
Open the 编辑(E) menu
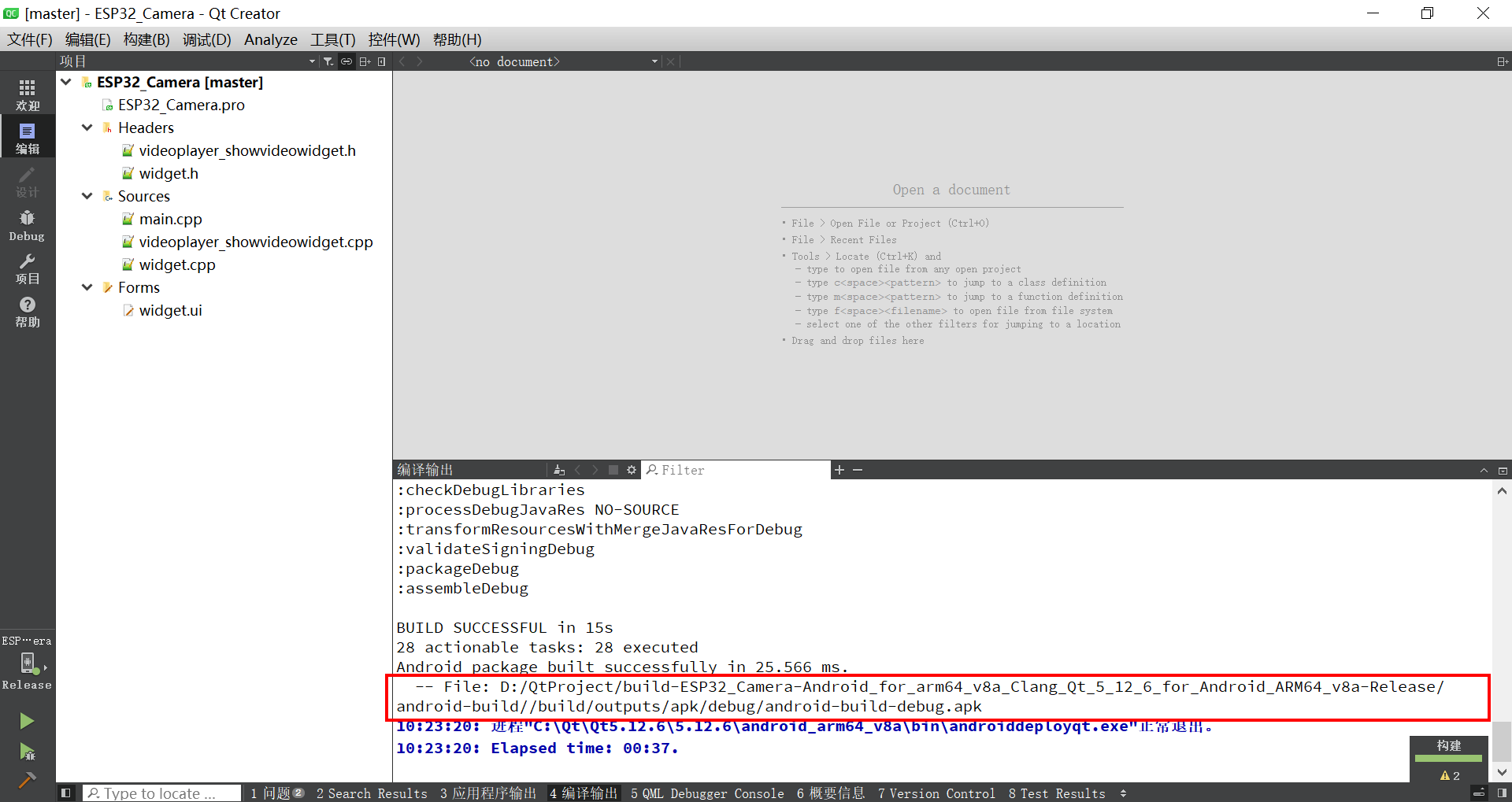point(88,39)
